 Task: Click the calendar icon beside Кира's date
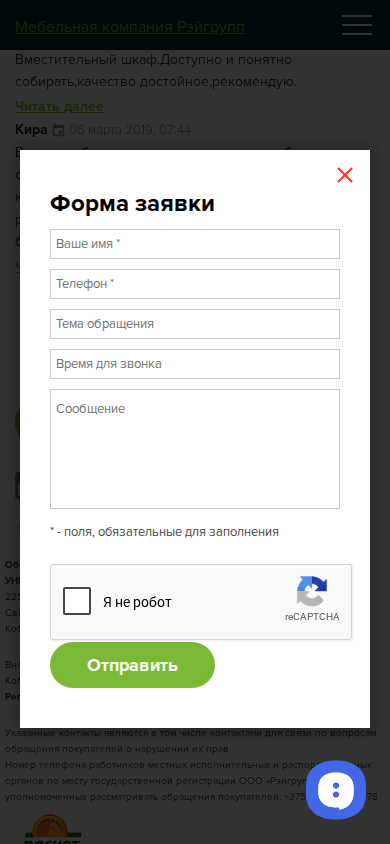point(58,130)
